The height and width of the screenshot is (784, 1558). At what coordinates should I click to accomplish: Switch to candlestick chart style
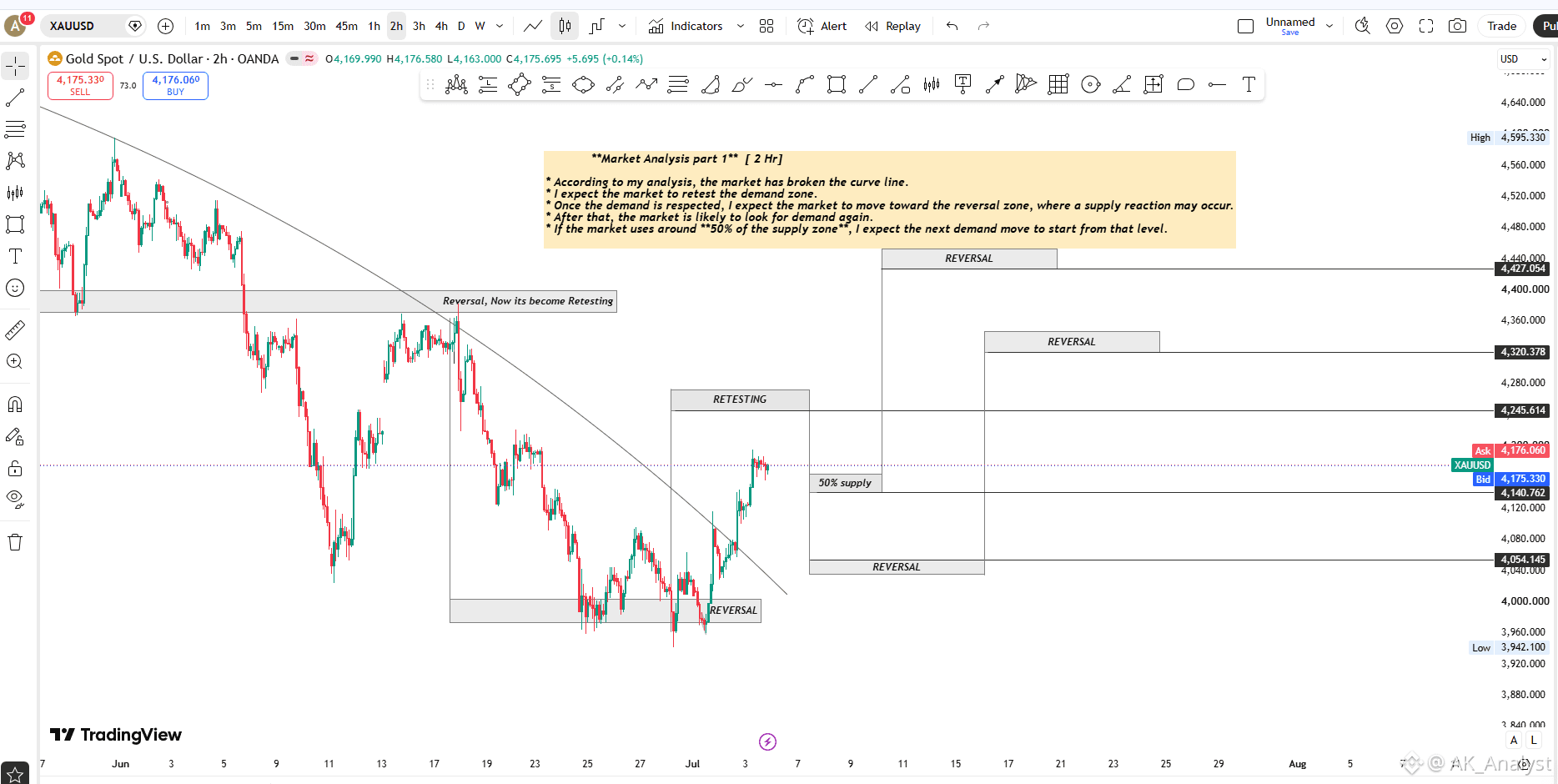pyautogui.click(x=565, y=26)
